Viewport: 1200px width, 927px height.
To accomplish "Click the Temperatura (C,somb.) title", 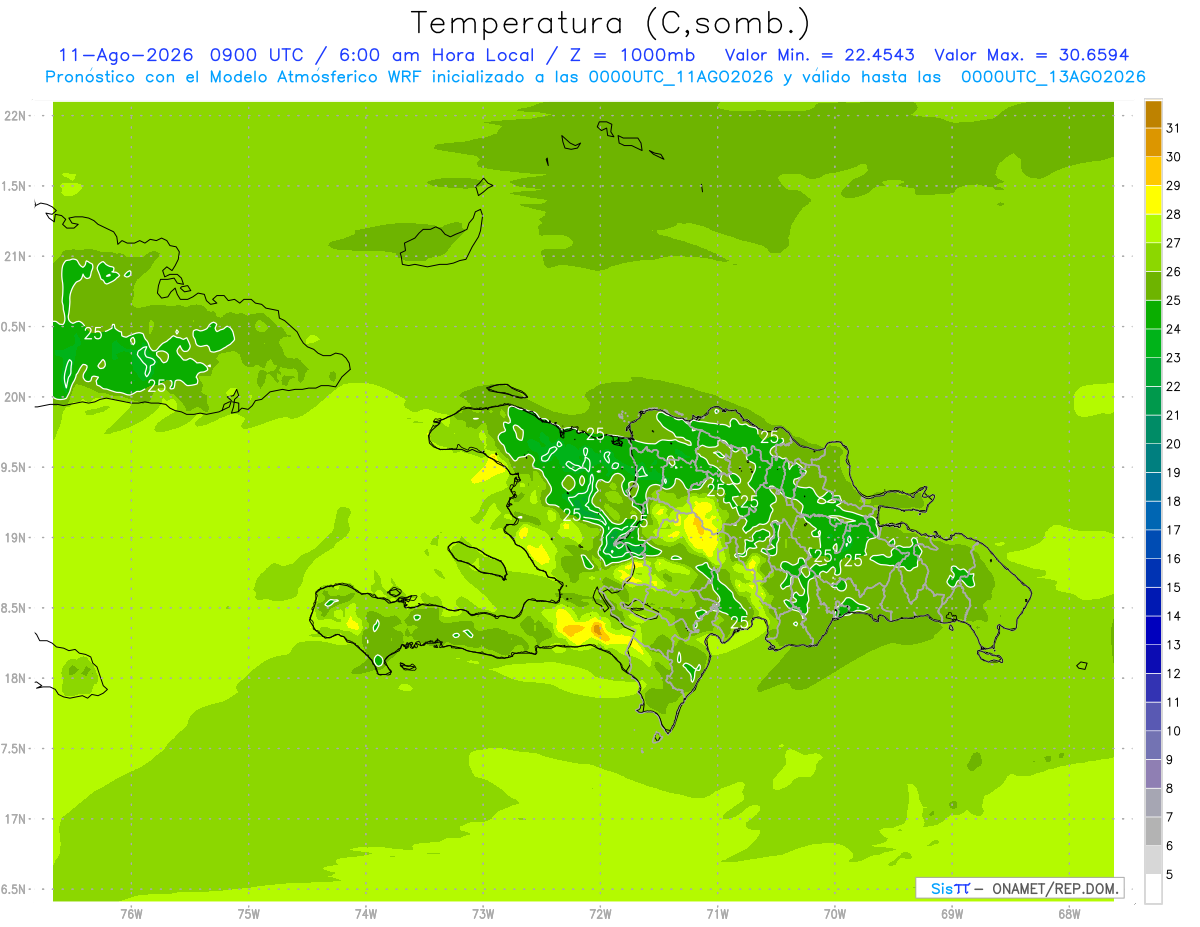I will pyautogui.click(x=610, y=22).
